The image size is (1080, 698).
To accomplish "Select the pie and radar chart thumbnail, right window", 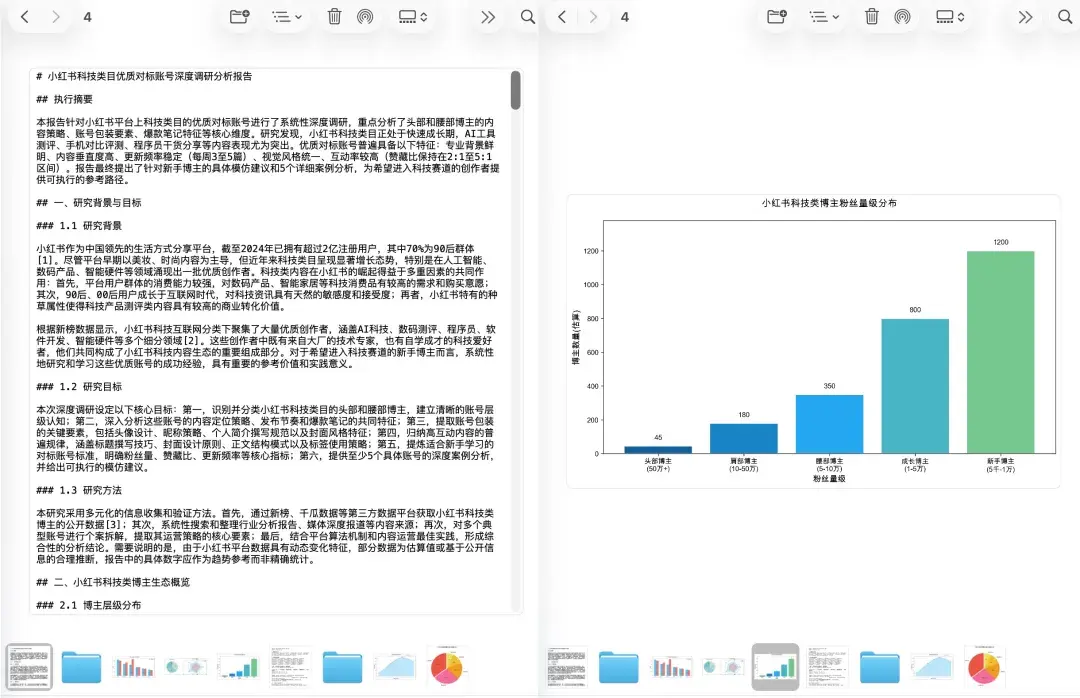I will 724,667.
